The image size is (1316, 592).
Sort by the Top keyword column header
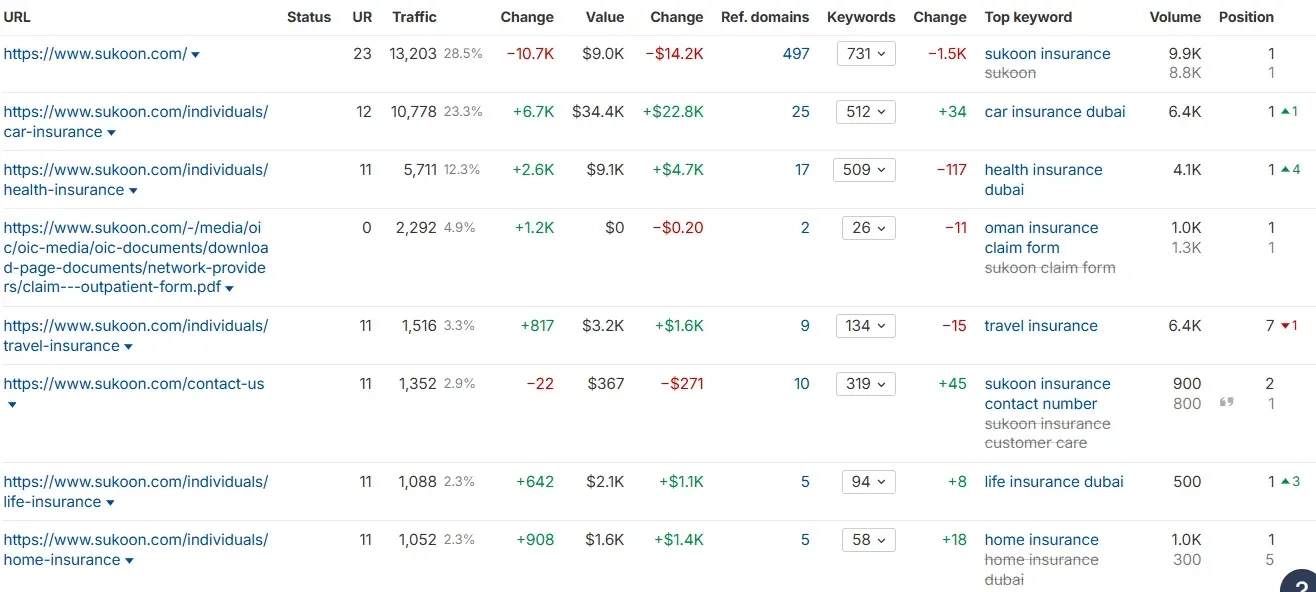[1028, 17]
